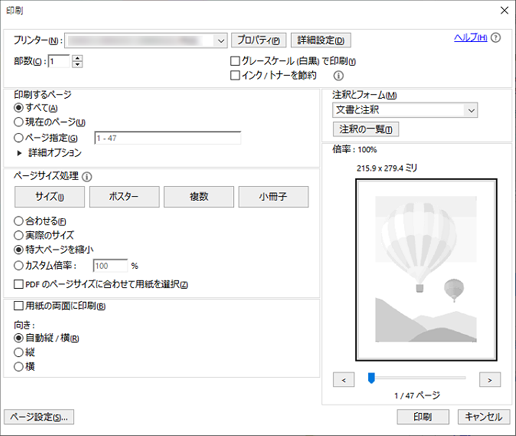Click the help question mark icon
Screen dimensions: 516x436
point(496,38)
